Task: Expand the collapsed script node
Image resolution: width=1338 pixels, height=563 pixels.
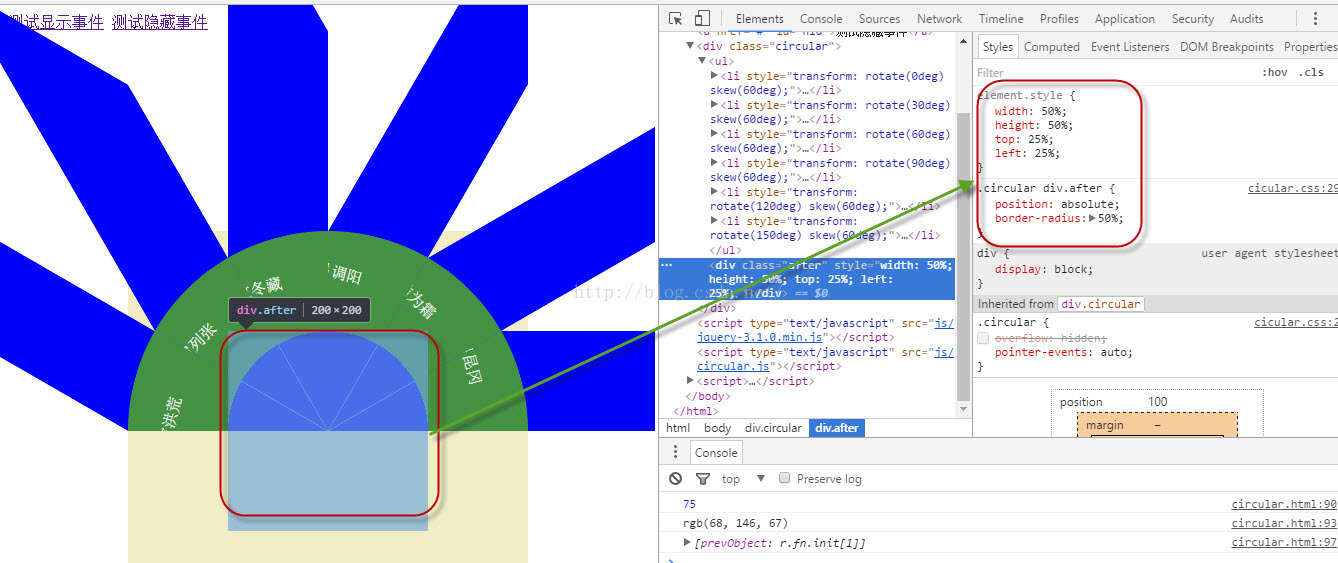Action: 690,381
